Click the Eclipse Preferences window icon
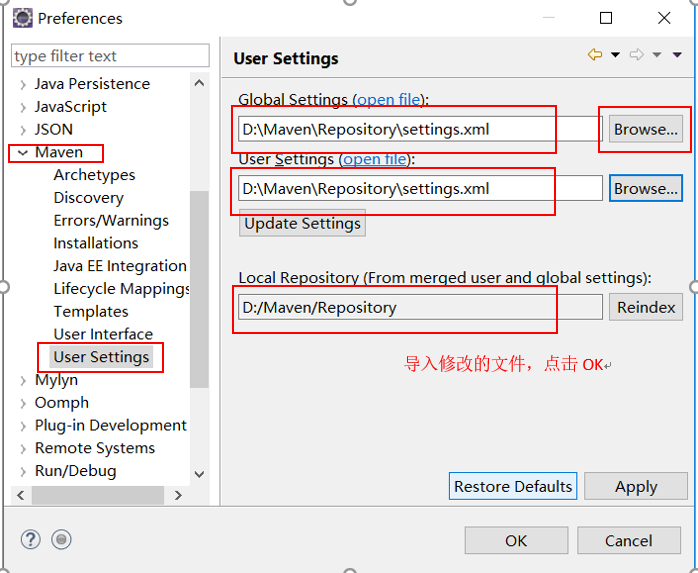The image size is (698, 573). pyautogui.click(x=23, y=18)
